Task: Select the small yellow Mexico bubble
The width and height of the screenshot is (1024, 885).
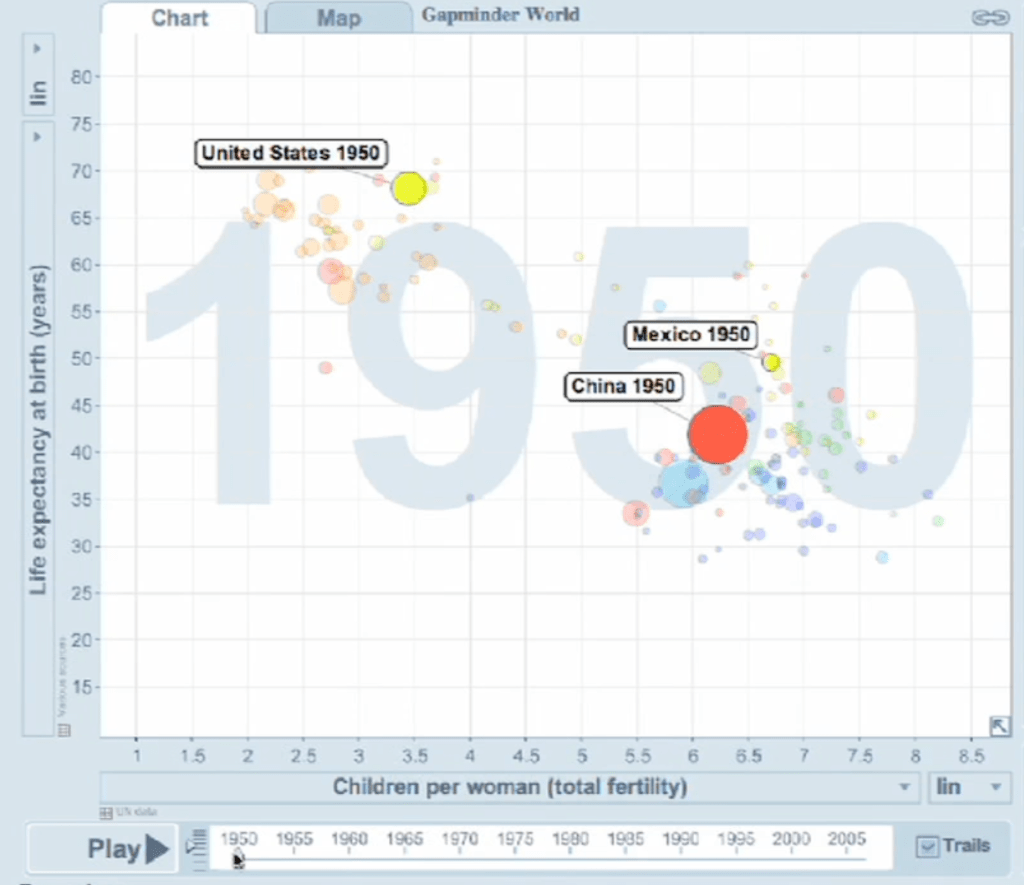Action: (771, 362)
